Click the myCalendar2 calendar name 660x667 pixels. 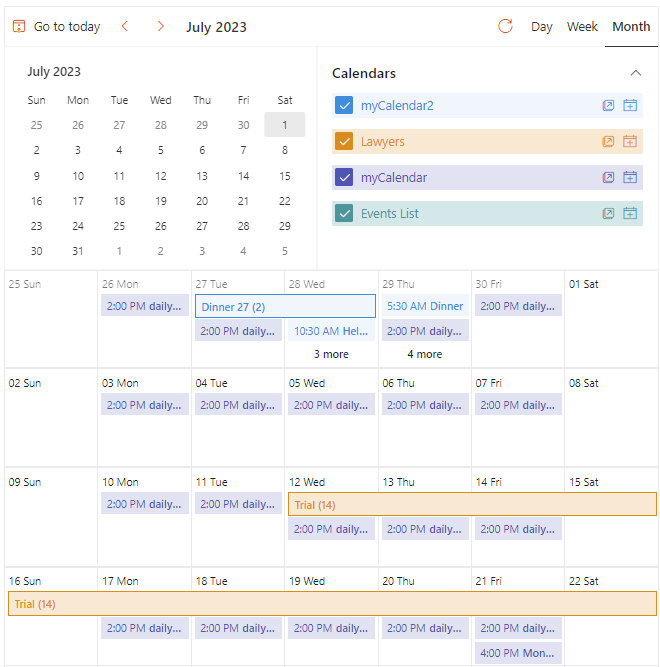397,105
